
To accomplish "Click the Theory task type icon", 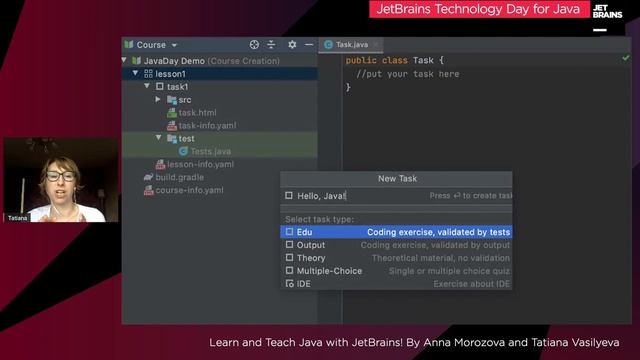I will [289, 258].
